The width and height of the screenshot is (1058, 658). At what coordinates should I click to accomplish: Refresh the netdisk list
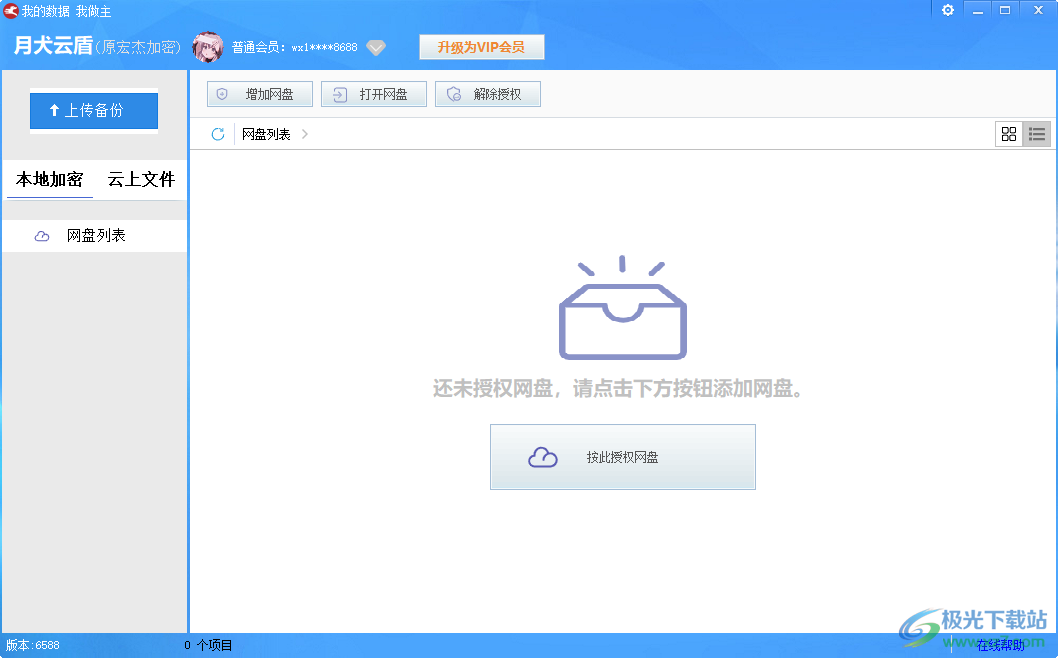(x=217, y=134)
